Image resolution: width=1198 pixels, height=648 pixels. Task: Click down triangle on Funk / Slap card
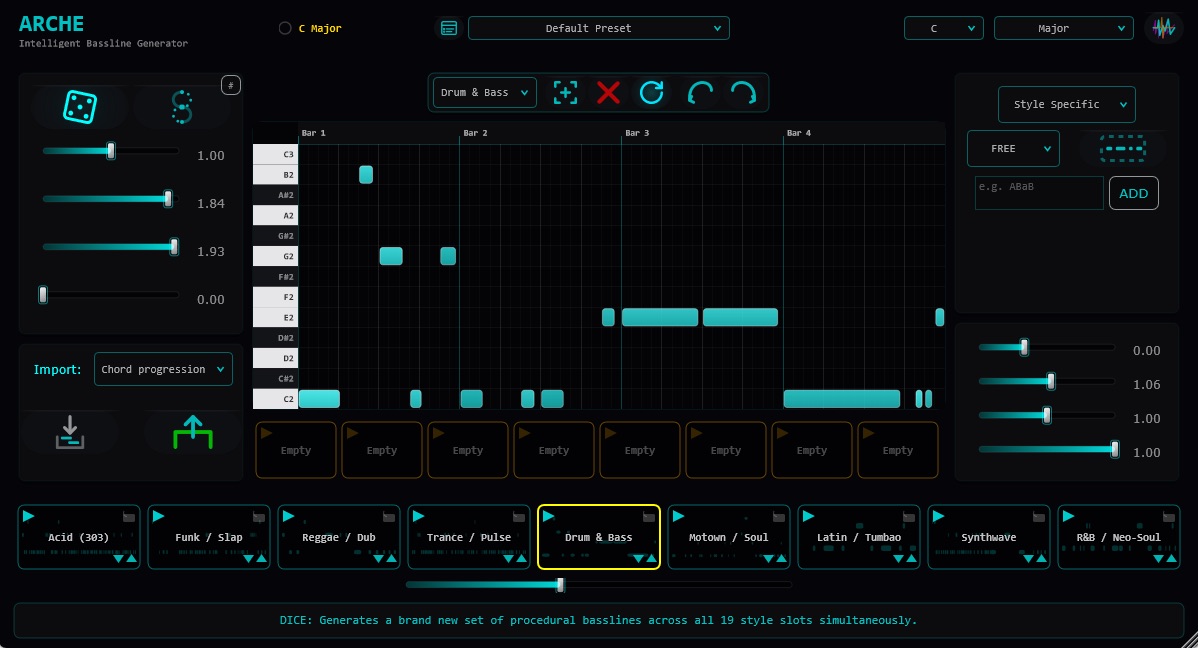248,559
